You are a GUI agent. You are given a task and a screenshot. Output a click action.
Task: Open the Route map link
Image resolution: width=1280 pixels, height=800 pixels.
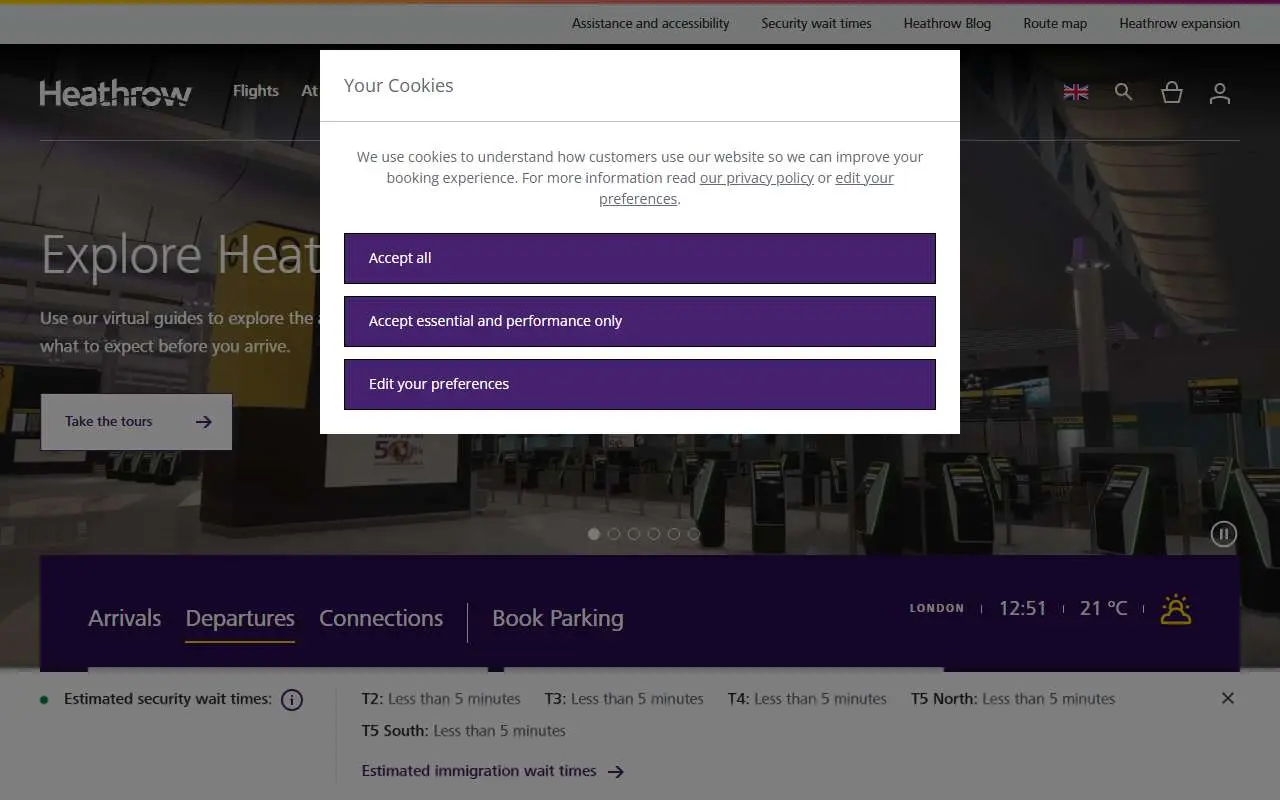(x=1055, y=23)
